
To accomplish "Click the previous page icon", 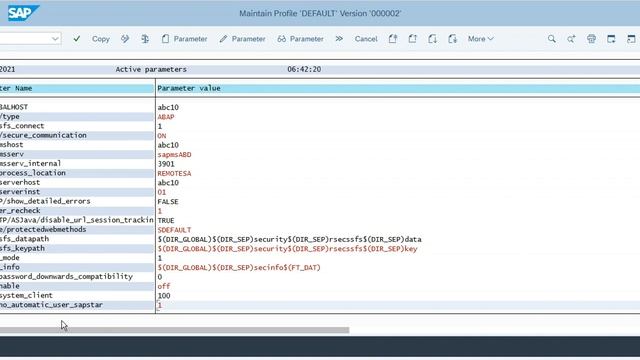I will pyautogui.click(x=413, y=39).
